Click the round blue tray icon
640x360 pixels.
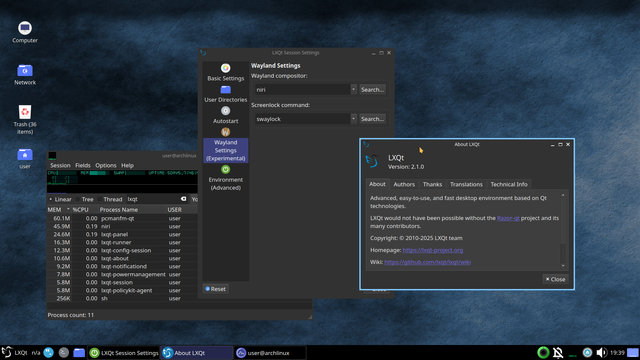coord(587,352)
